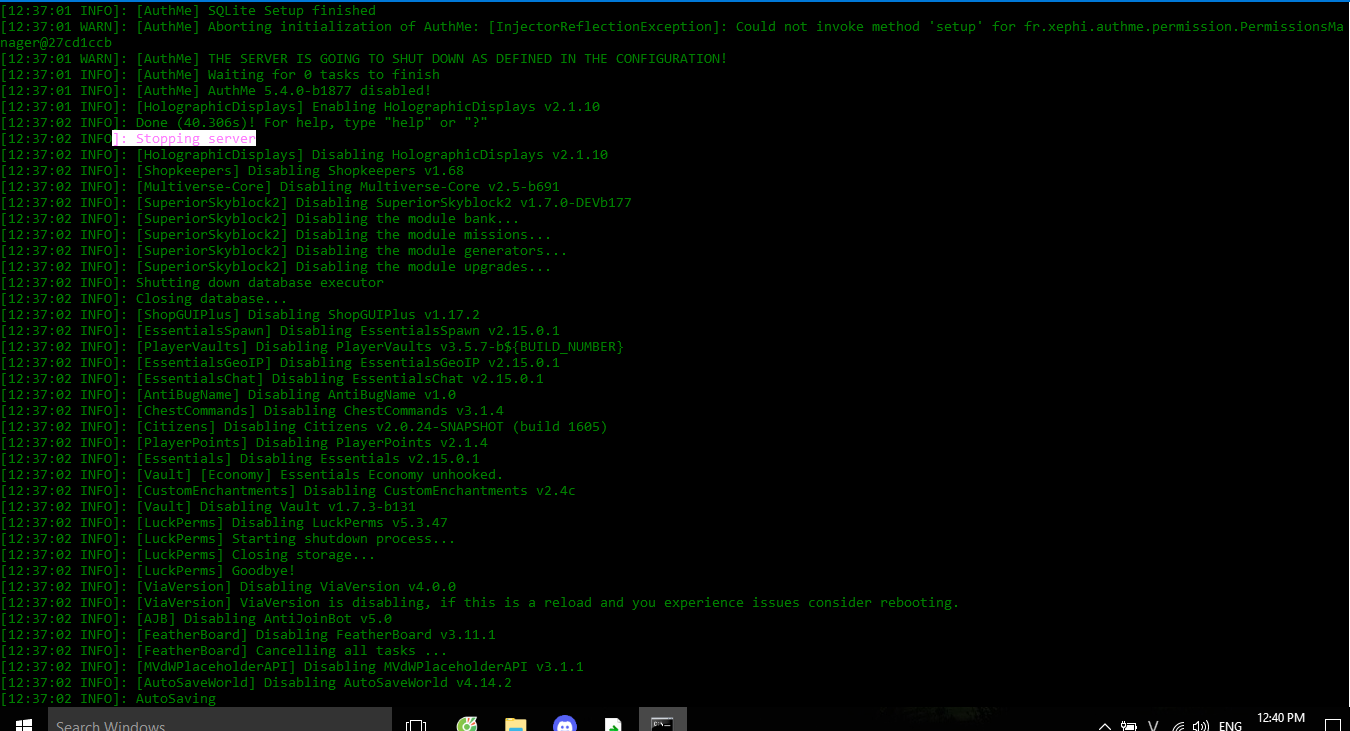Open the green circular app on taskbar
This screenshot has width=1350, height=731.
tap(466, 724)
